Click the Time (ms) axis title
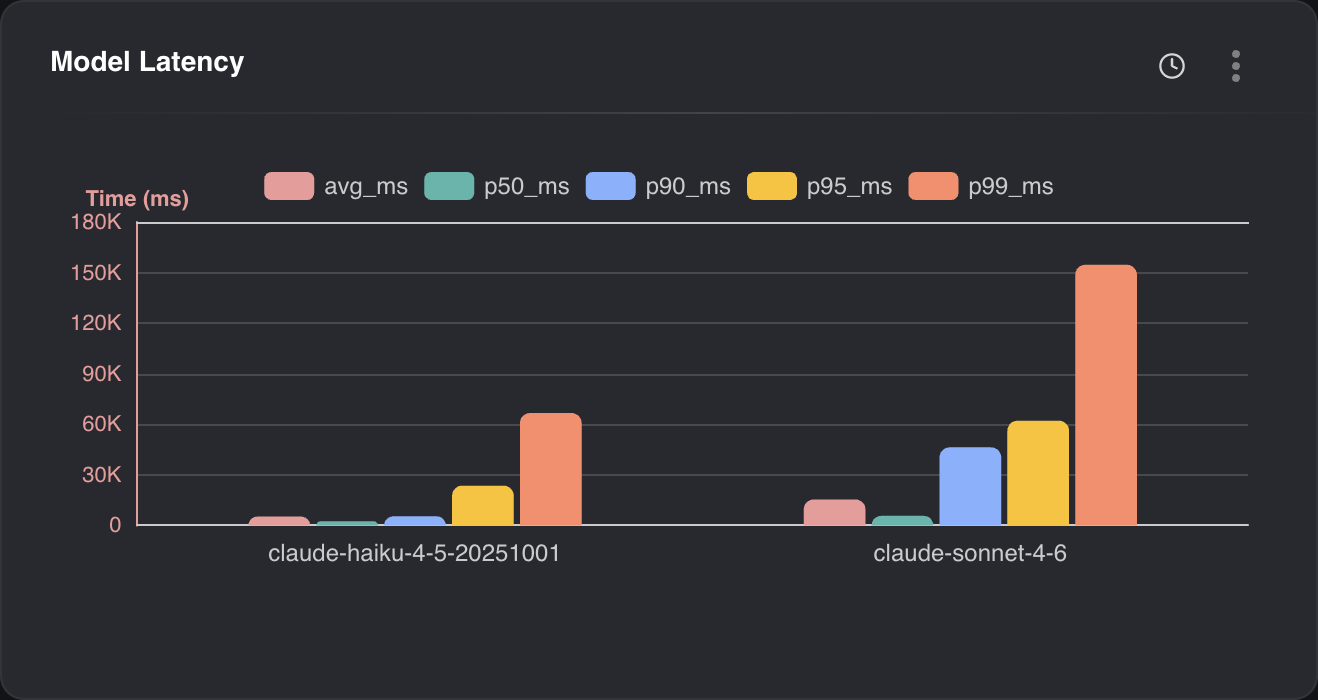 (137, 199)
